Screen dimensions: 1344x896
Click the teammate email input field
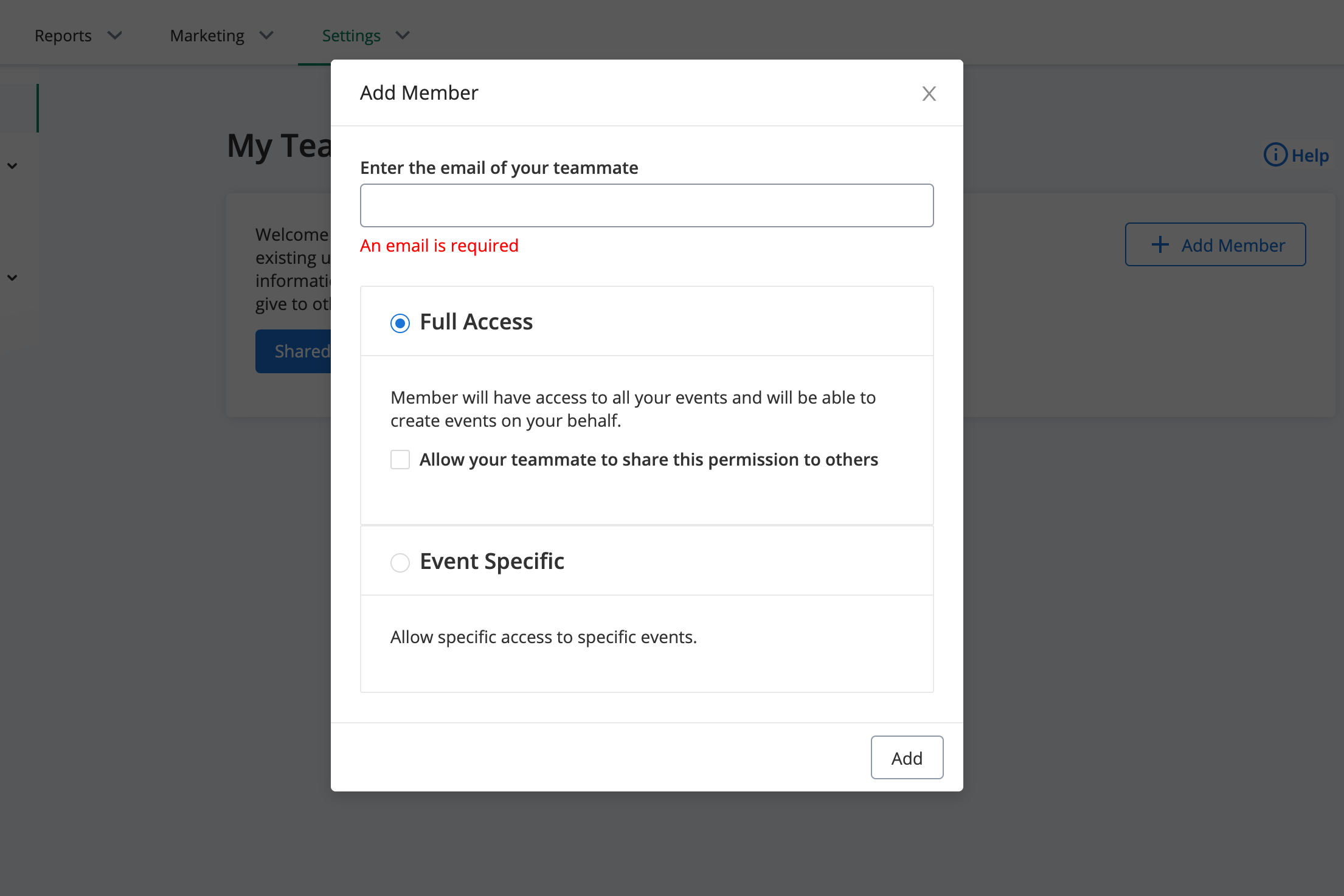click(646, 205)
